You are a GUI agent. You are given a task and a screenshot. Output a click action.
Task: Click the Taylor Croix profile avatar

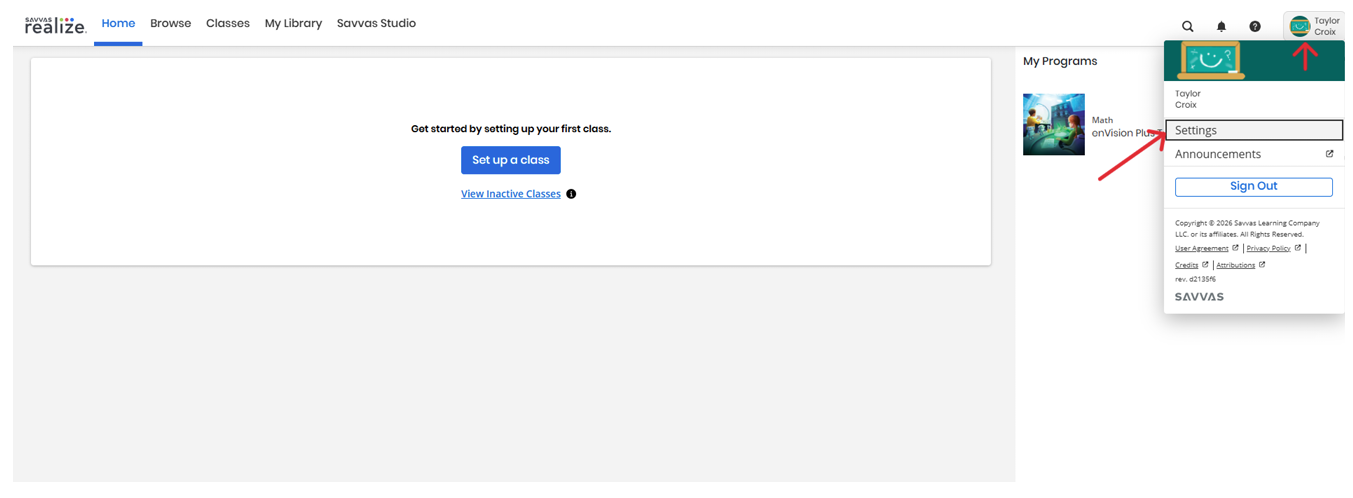1300,27
